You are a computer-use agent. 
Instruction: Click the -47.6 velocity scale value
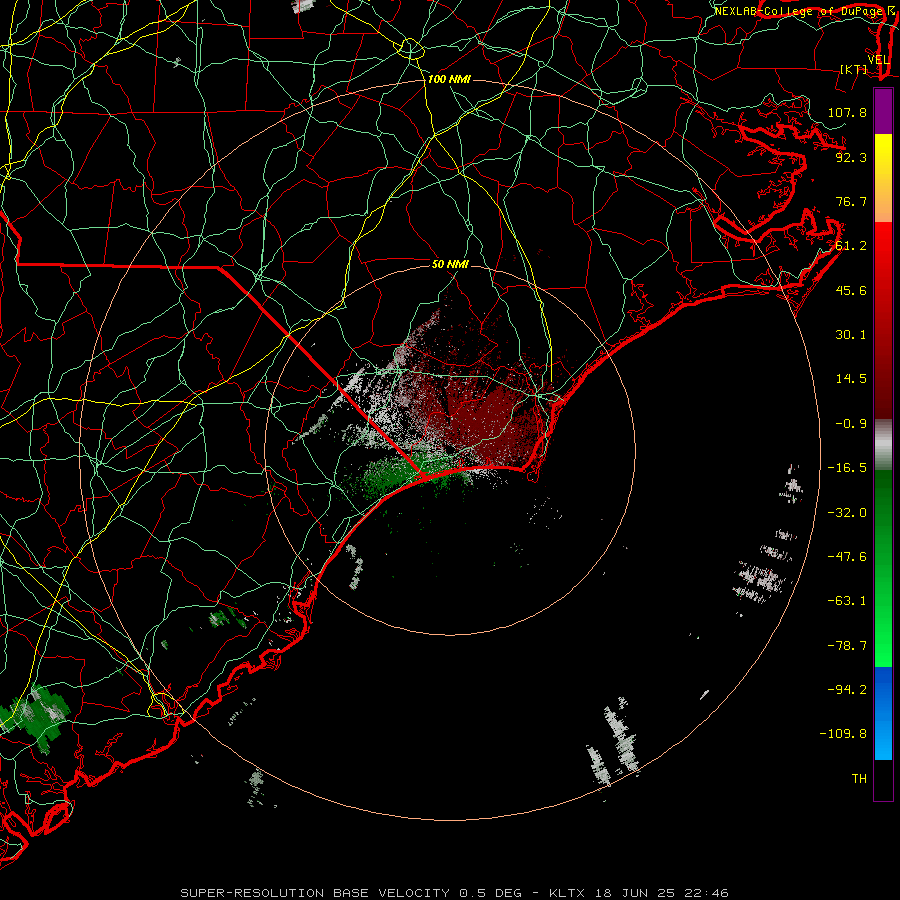[847, 557]
